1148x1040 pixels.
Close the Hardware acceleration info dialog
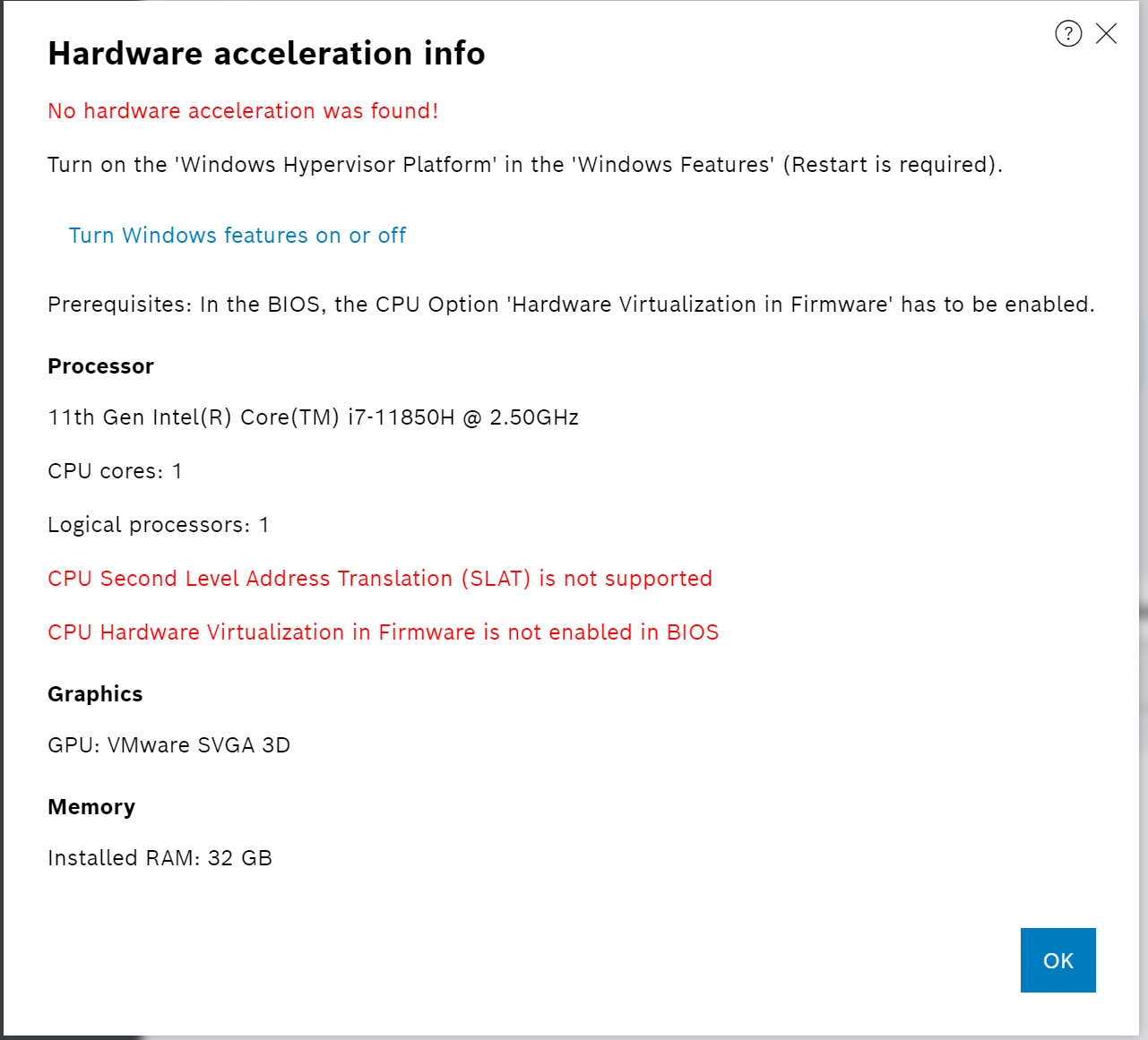1107,34
